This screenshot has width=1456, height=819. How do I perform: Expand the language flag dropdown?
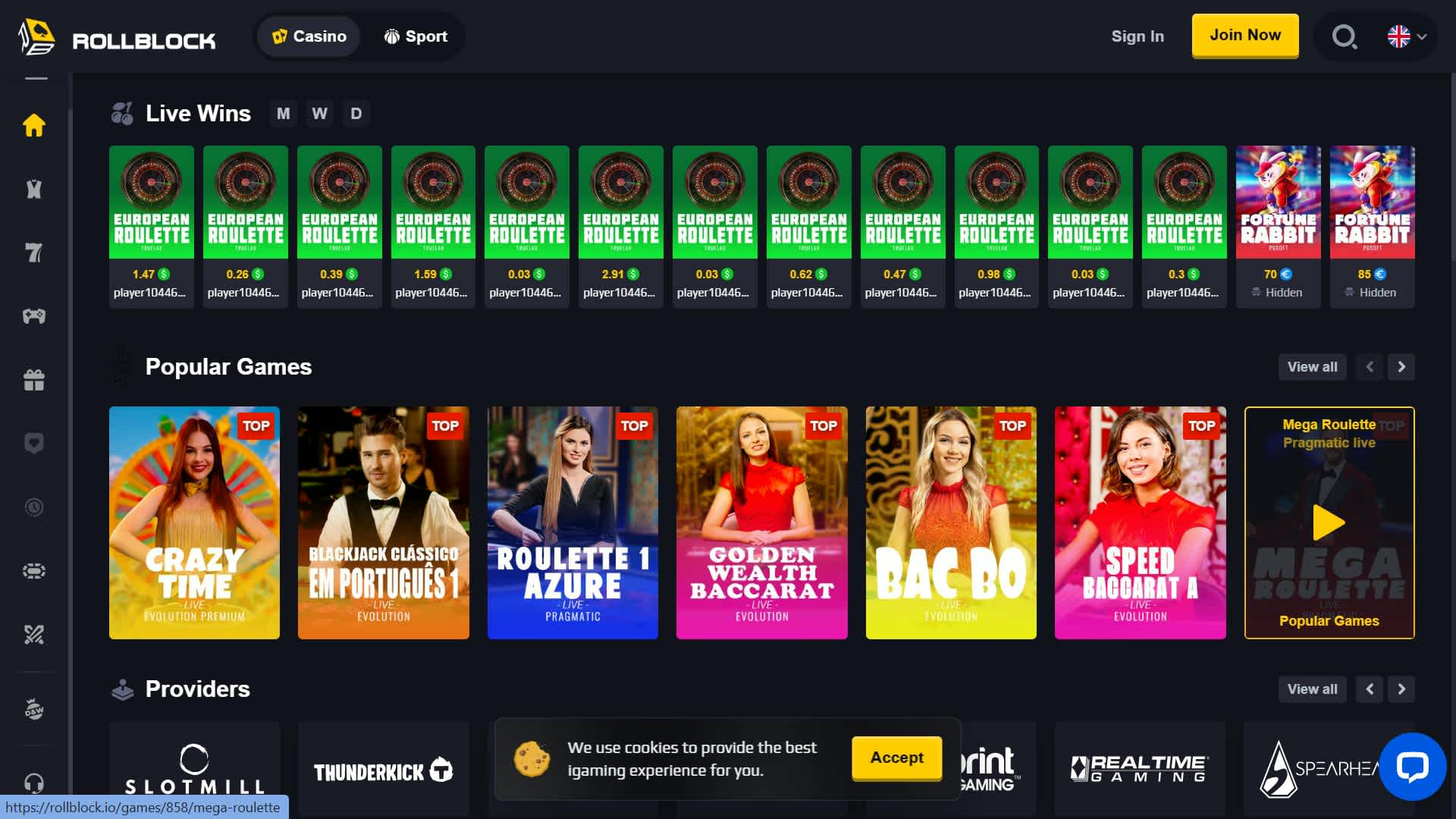point(1407,36)
